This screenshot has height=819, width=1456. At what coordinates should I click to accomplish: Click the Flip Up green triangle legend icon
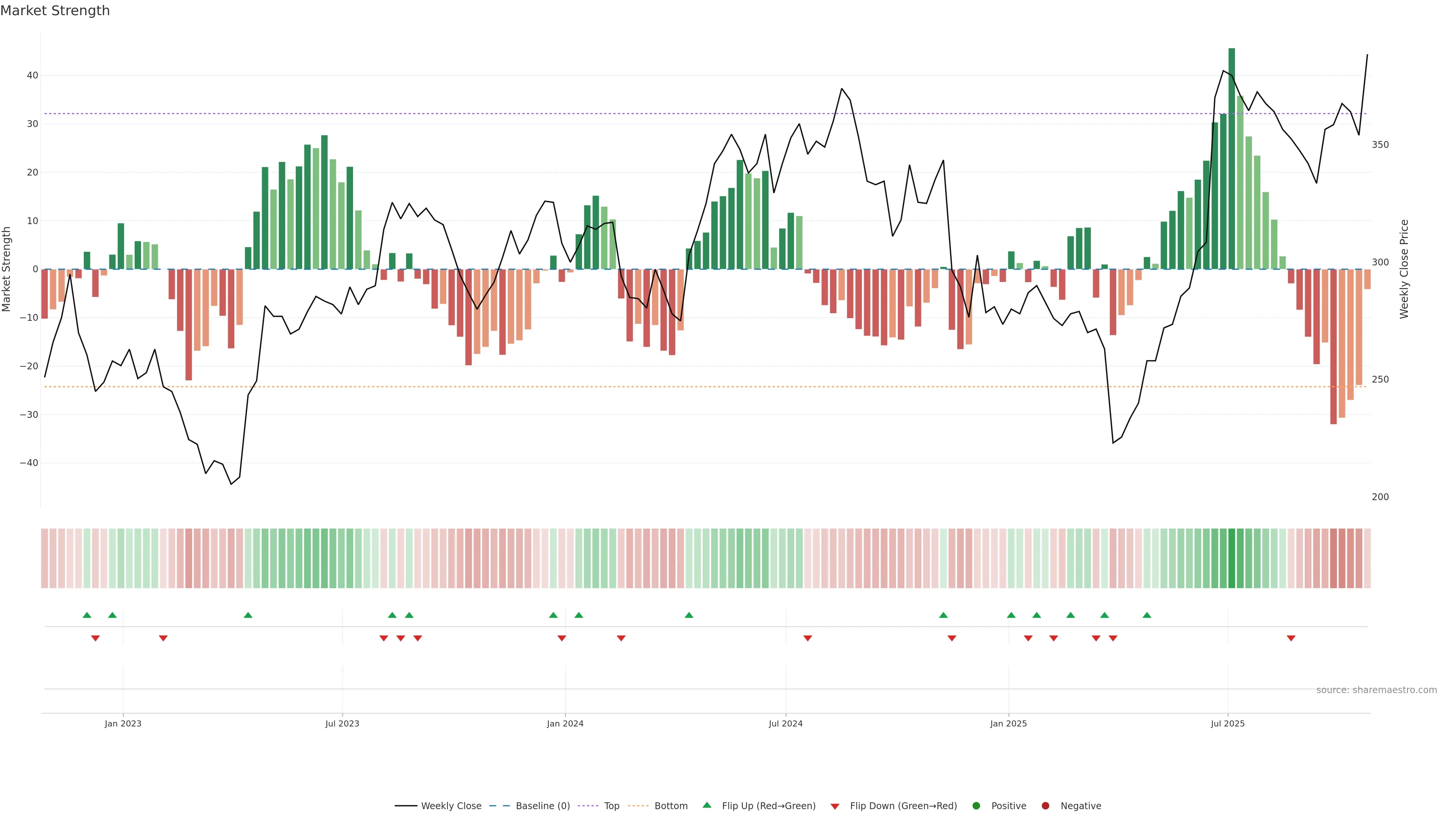pyautogui.click(x=706, y=805)
